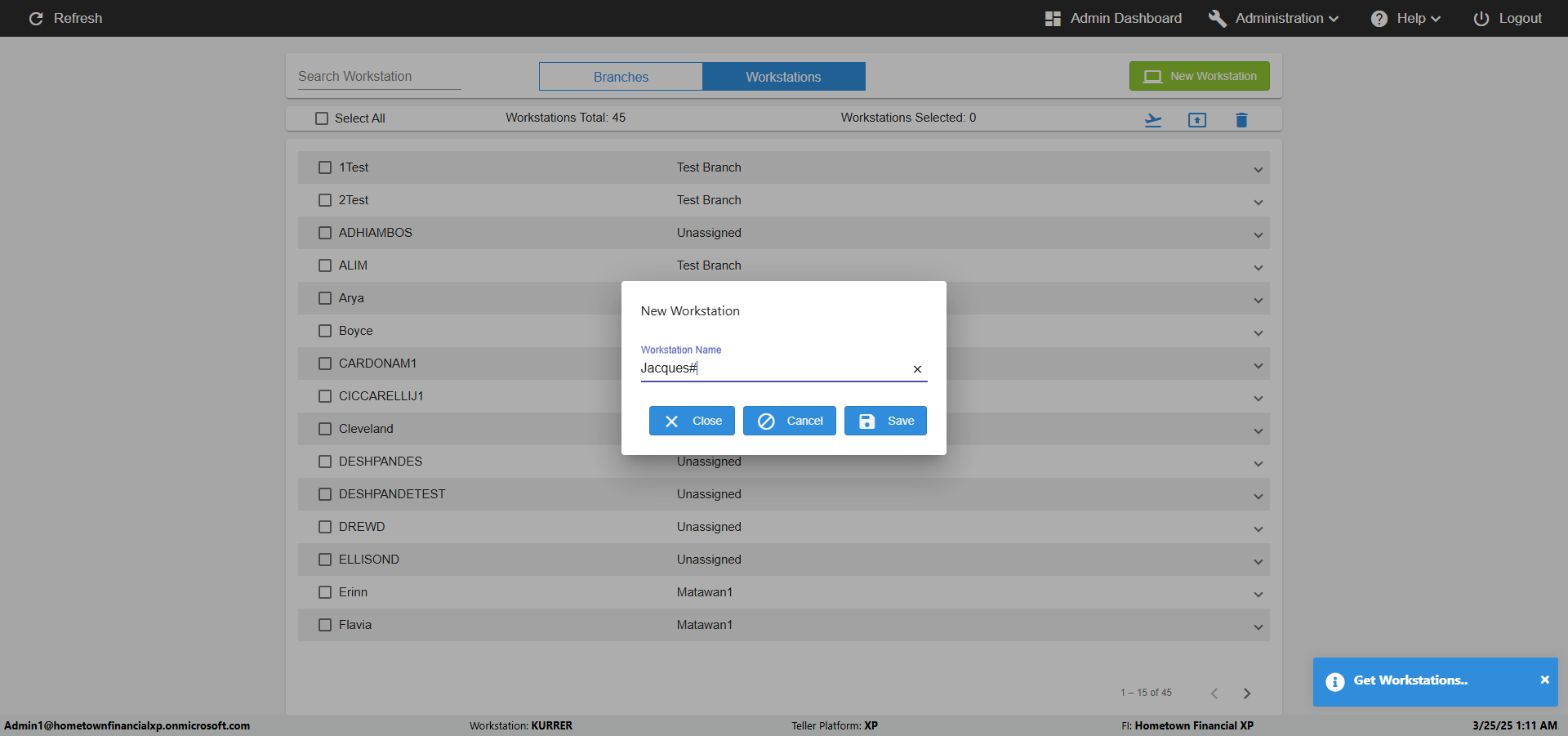The image size is (1568, 736).
Task: Expand the ADHIAMBOS row chevron
Action: [1258, 235]
